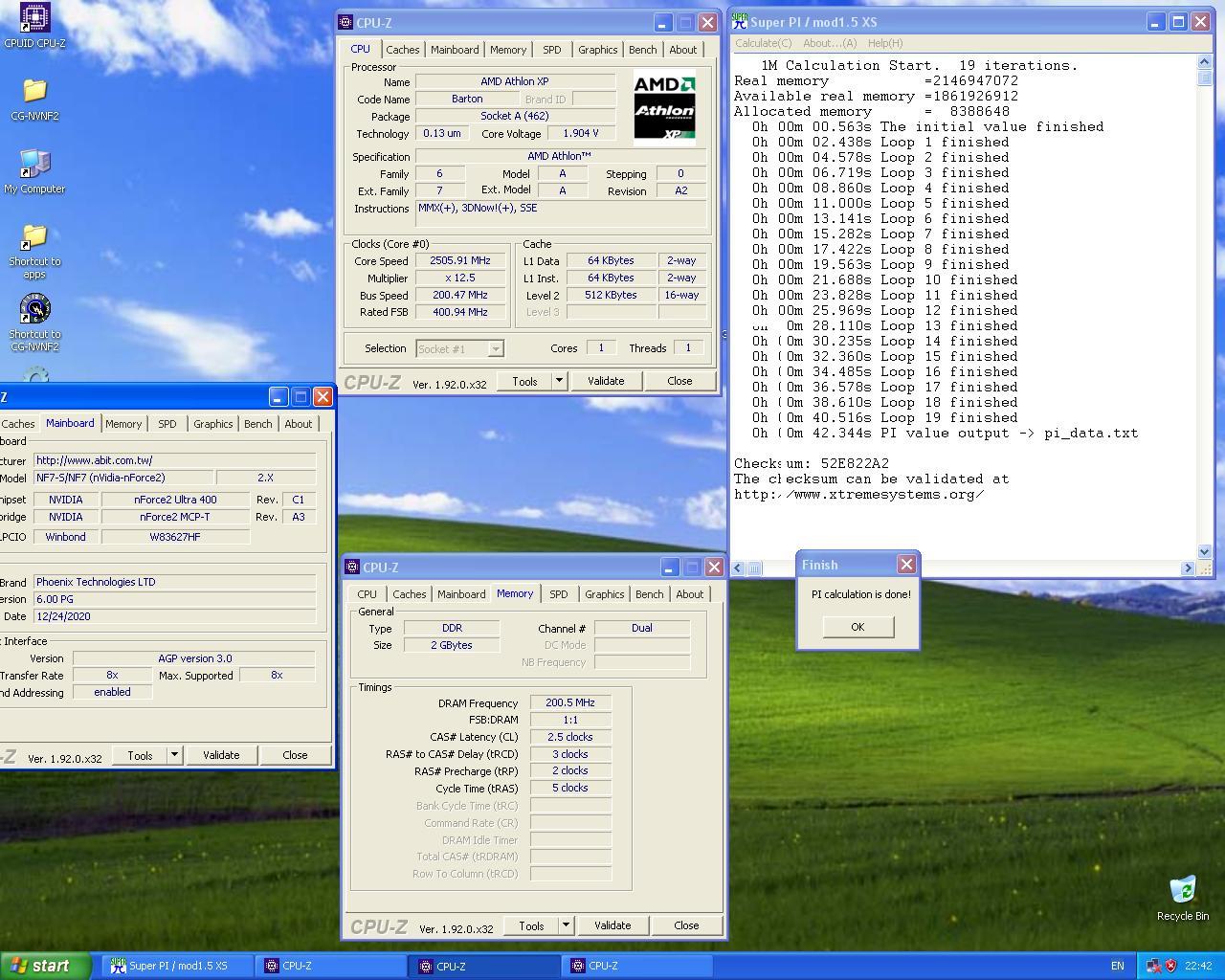The height and width of the screenshot is (980, 1225).
Task: Open the About tab in the CPU window
Action: (683, 50)
